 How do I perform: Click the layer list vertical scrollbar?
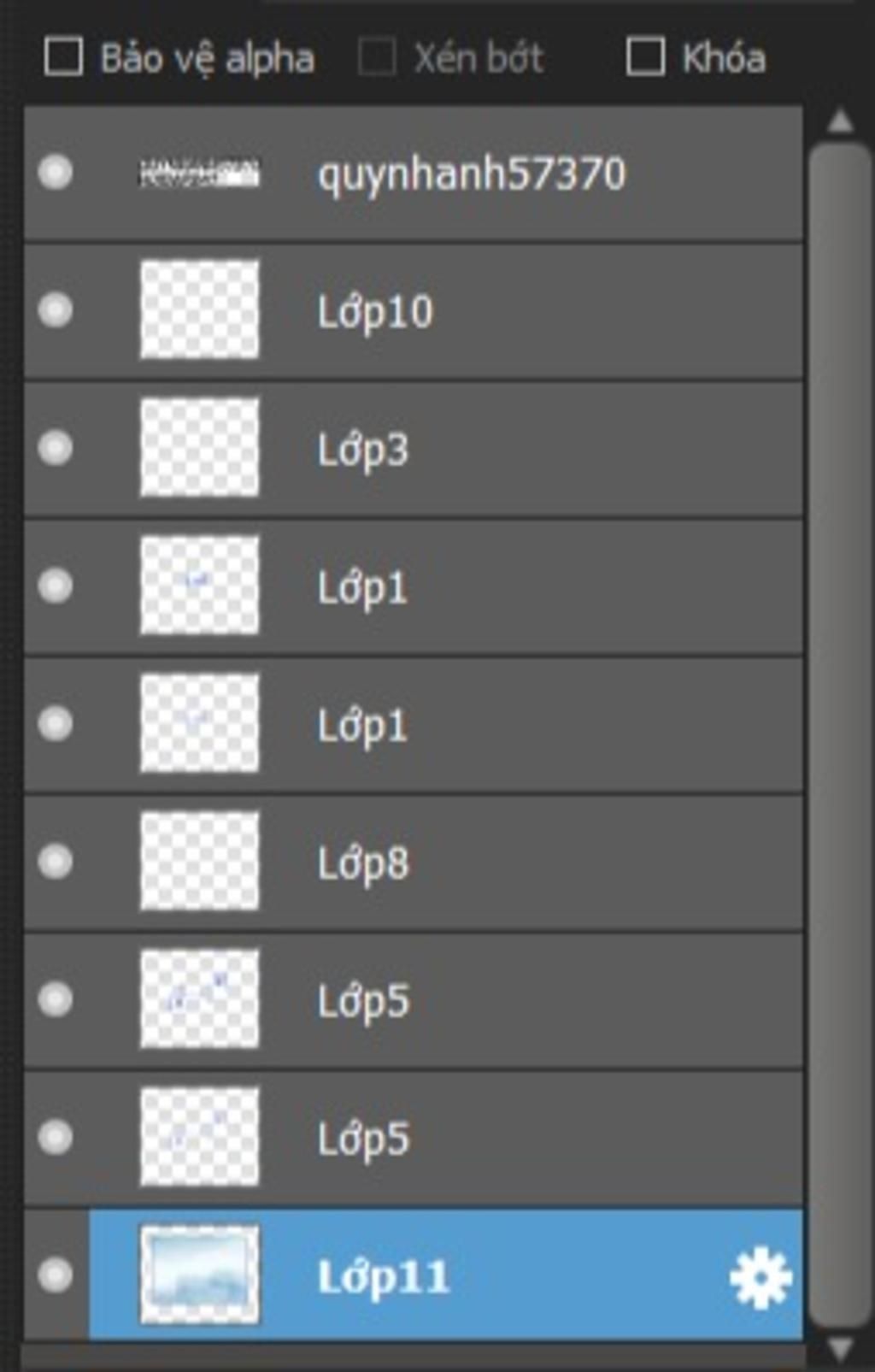[839, 735]
